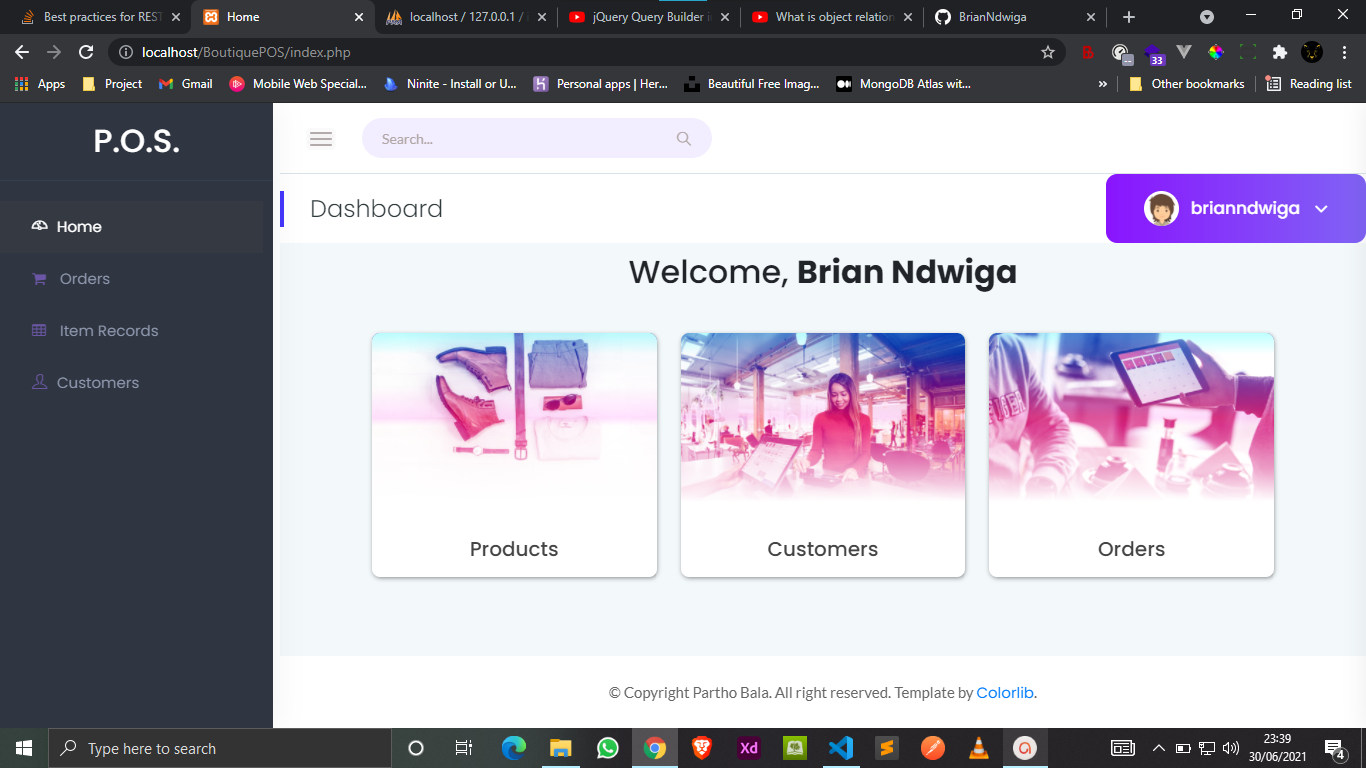Viewport: 1366px width, 768px height.
Task: Switch to the Best practices for REST tab
Action: (100, 17)
